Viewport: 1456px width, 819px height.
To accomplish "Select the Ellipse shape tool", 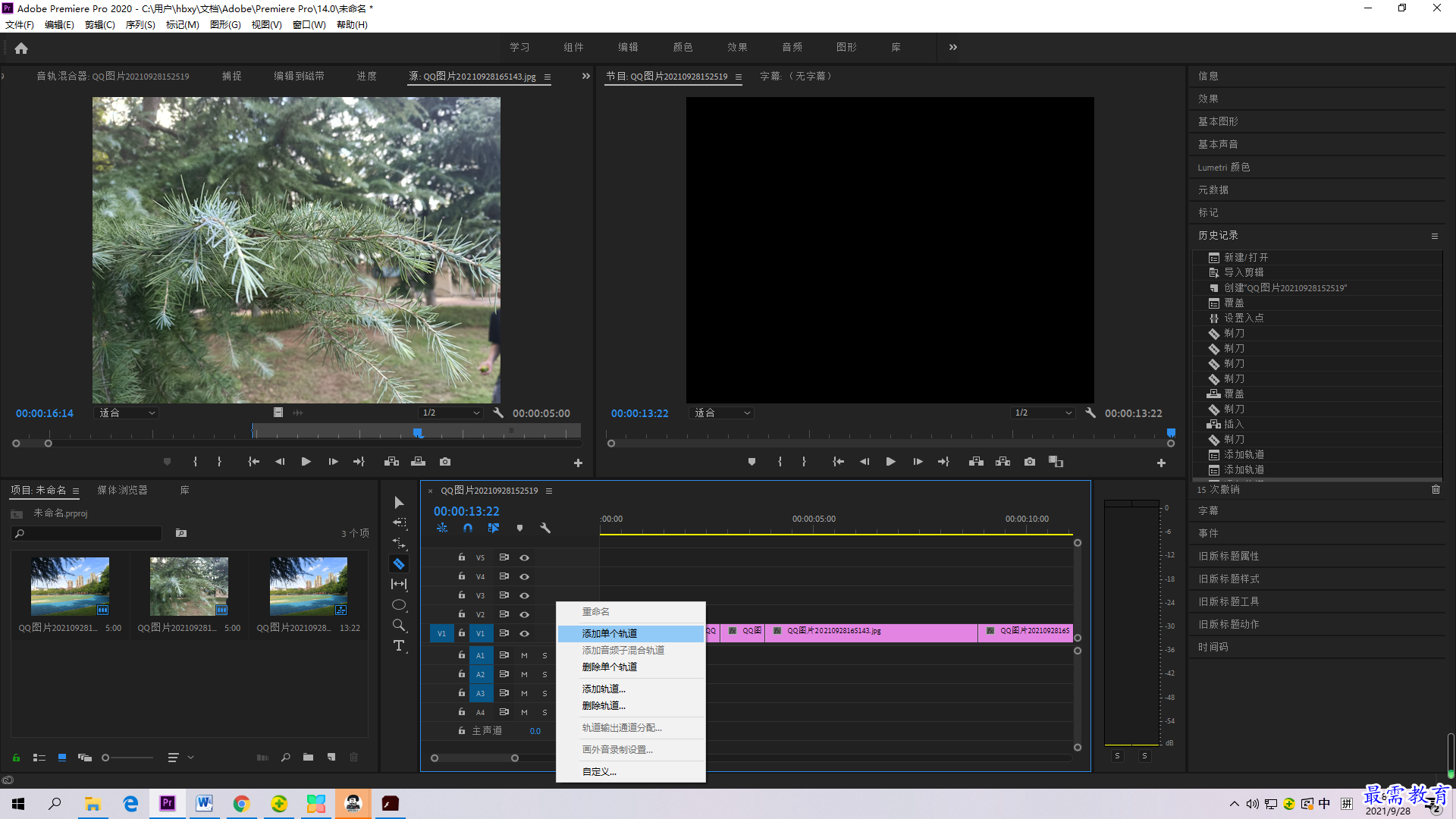I will click(x=399, y=604).
